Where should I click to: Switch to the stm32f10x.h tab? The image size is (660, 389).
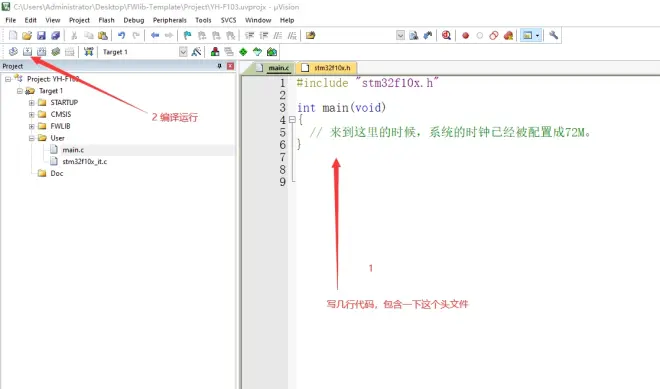pyautogui.click(x=327, y=68)
